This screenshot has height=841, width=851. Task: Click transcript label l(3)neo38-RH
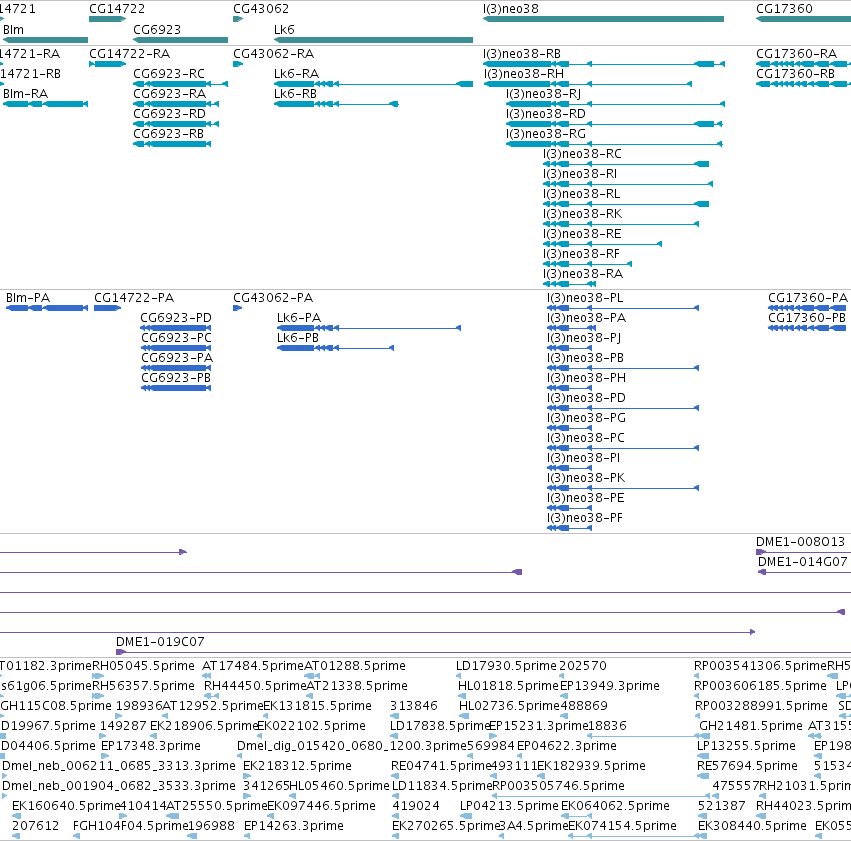[524, 74]
